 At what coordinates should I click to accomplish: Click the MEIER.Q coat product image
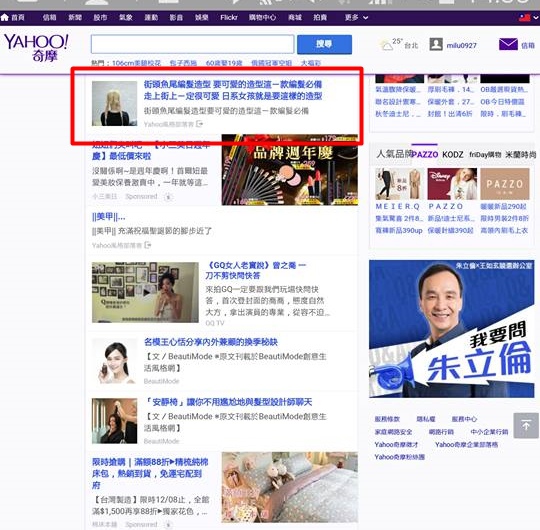[x=400, y=184]
